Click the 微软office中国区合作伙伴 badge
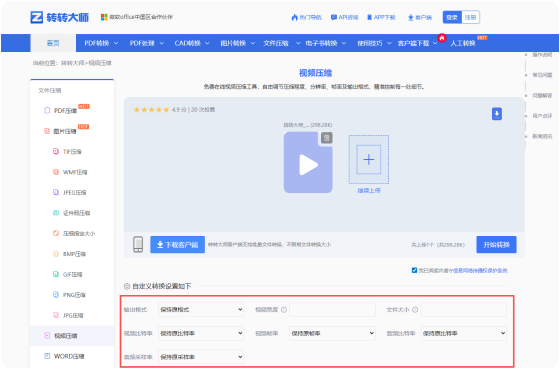The width and height of the screenshot is (560, 369). [x=137, y=17]
